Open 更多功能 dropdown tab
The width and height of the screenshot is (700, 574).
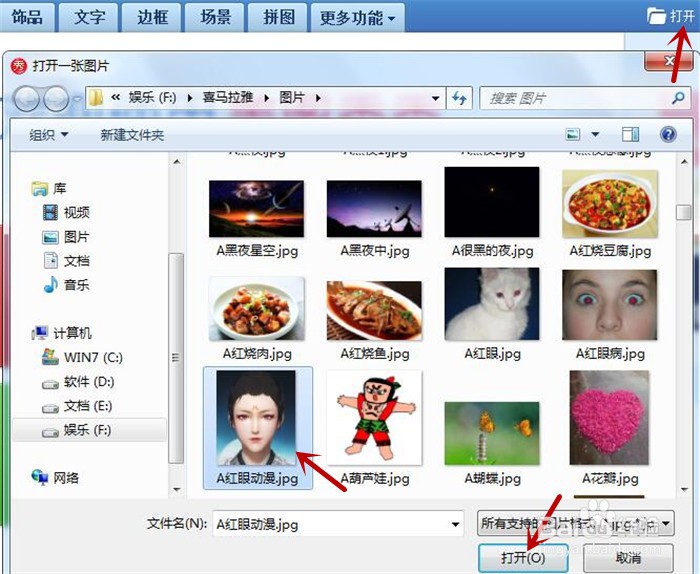point(357,17)
